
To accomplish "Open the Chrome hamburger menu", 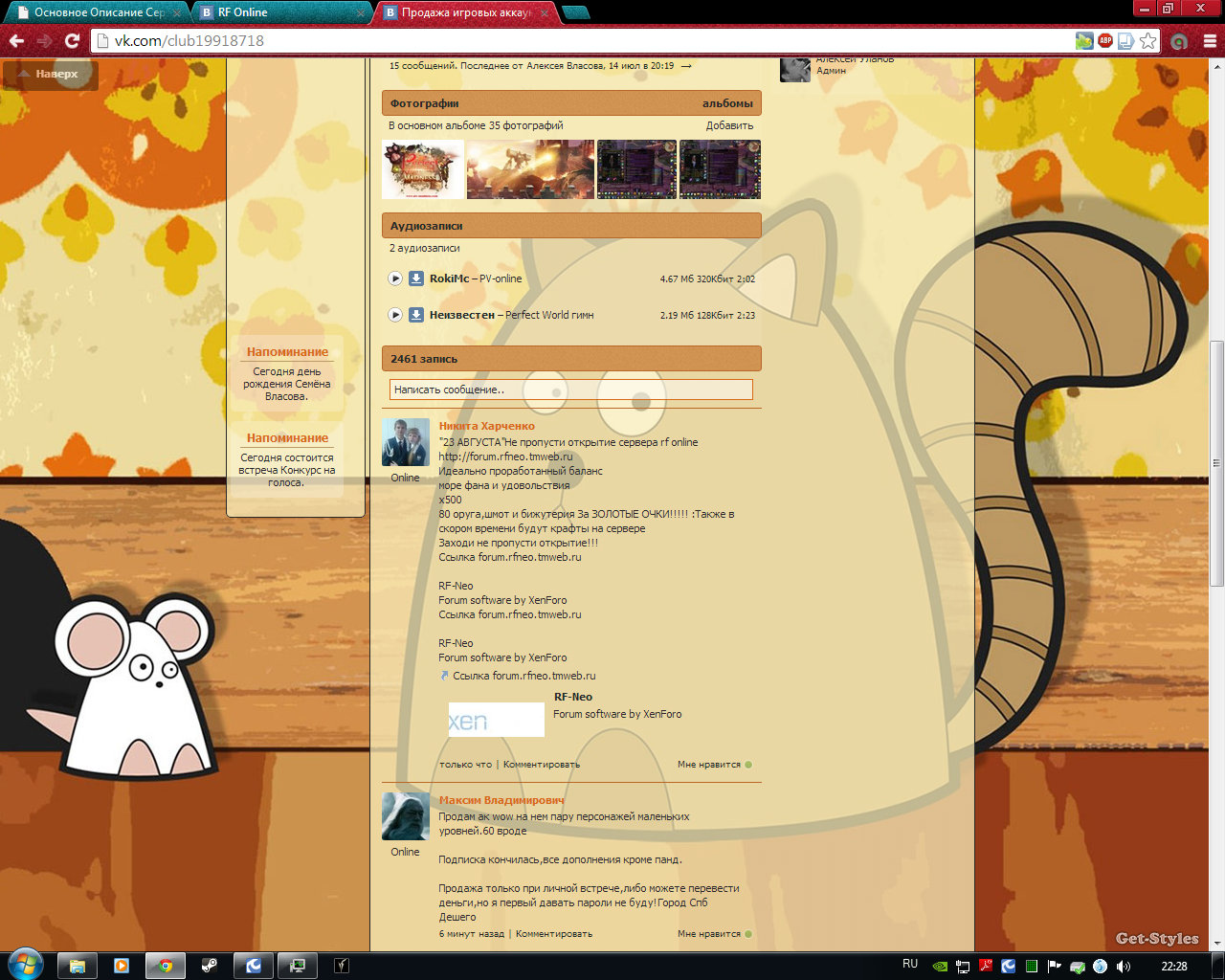I will (1210, 41).
